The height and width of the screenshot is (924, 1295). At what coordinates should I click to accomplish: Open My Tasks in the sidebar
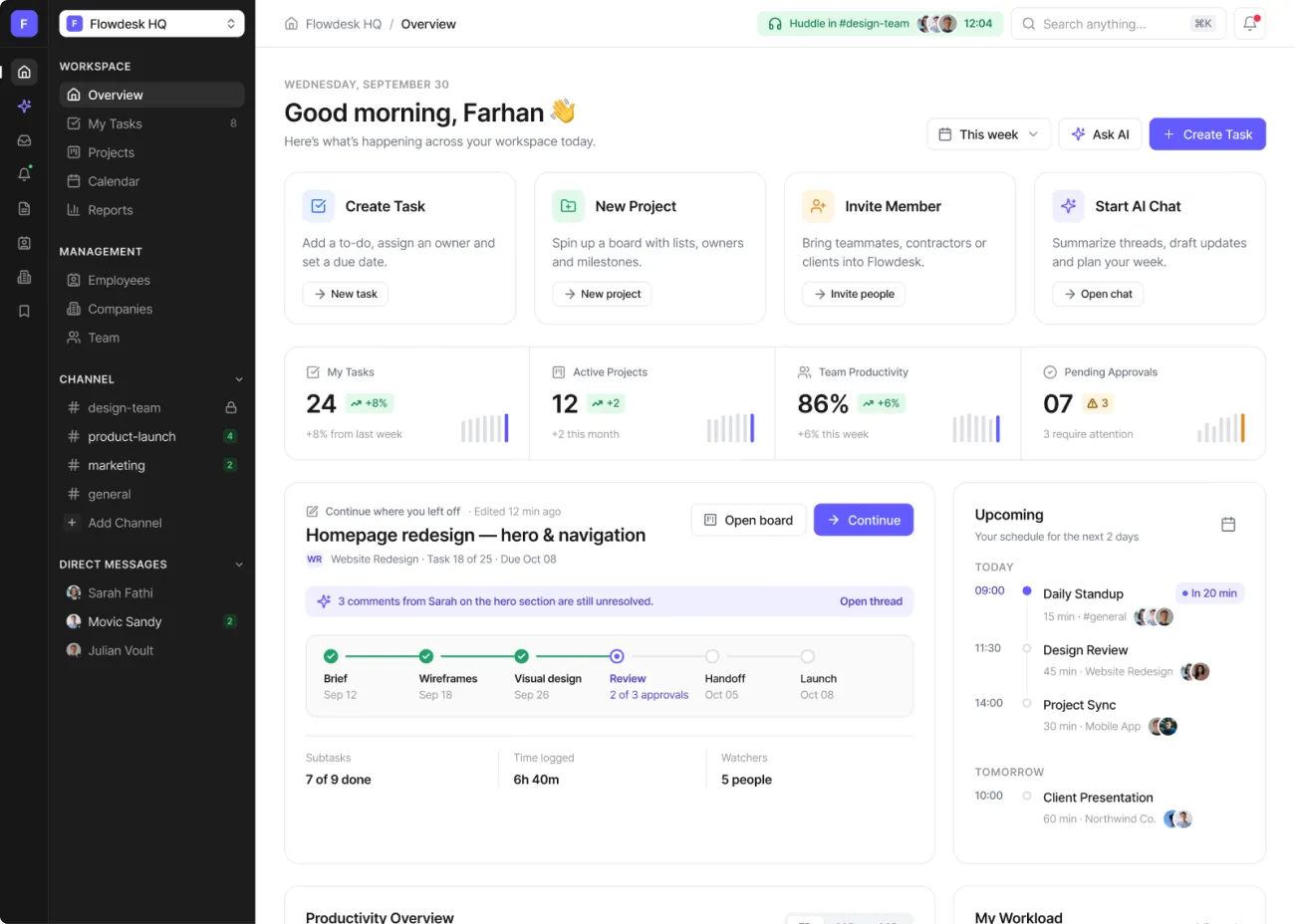pos(151,123)
